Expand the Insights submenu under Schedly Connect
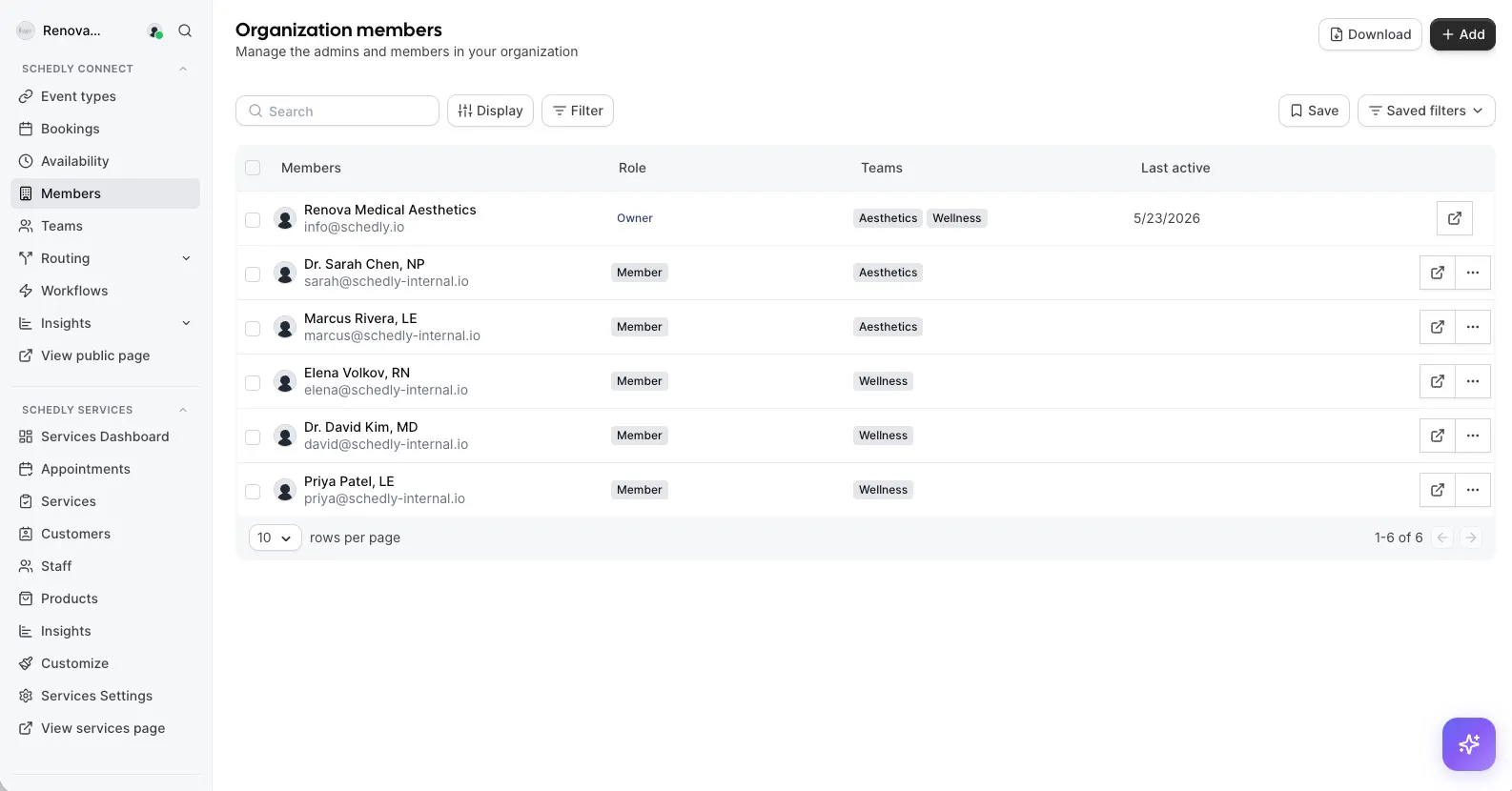 tap(186, 323)
